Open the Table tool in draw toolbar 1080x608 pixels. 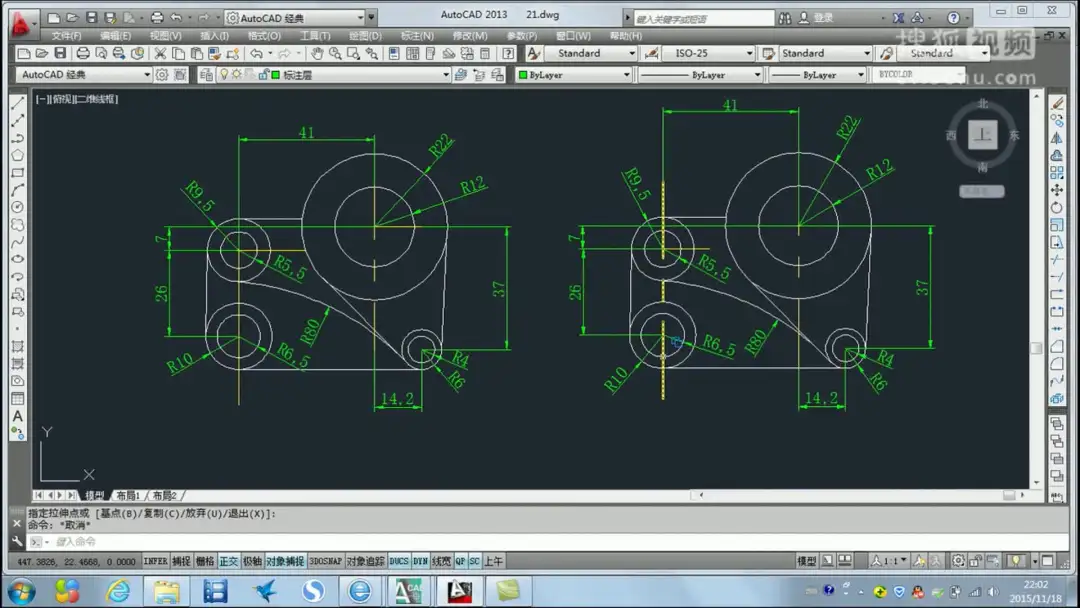(18, 399)
